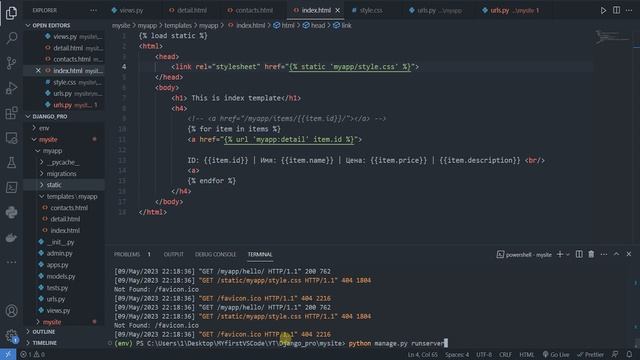Split the editor right
This screenshot has height=360, width=640.
point(616,10)
